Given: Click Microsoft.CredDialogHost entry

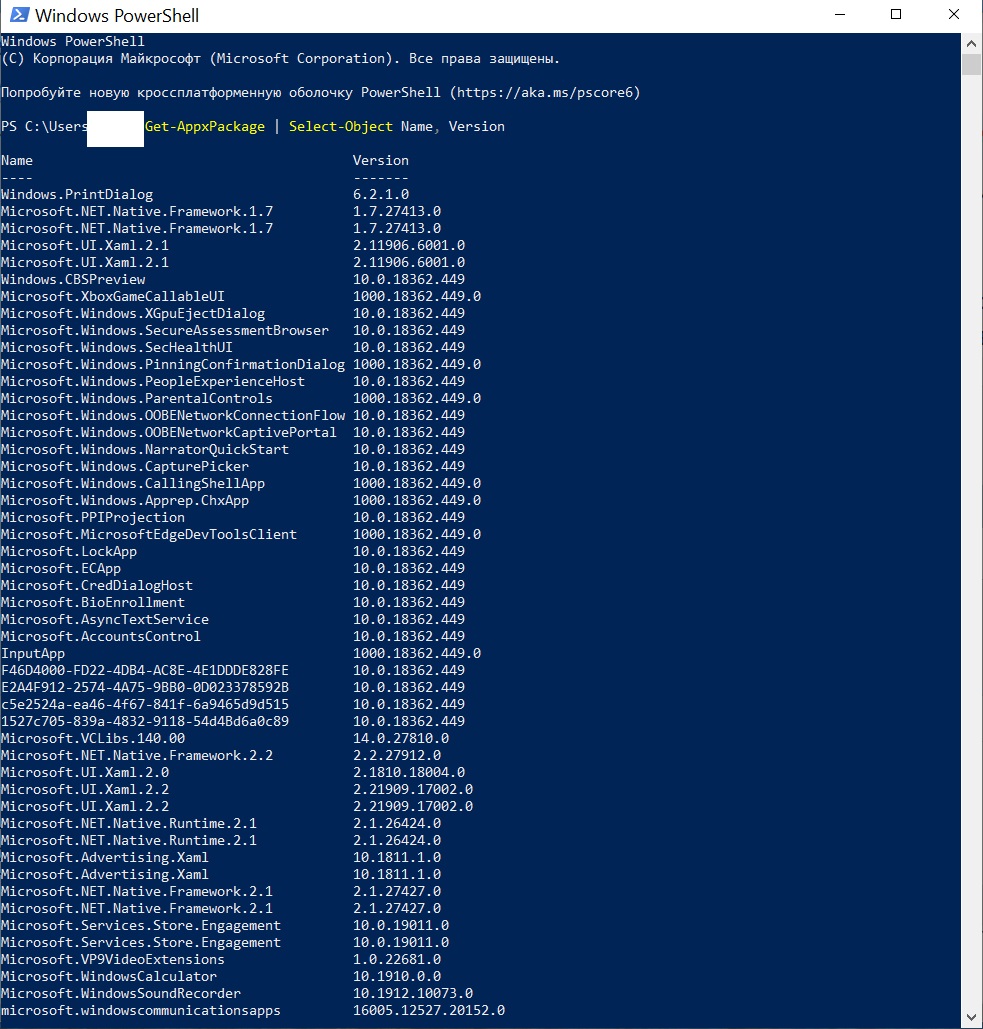Looking at the screenshot, I should click(97, 586).
